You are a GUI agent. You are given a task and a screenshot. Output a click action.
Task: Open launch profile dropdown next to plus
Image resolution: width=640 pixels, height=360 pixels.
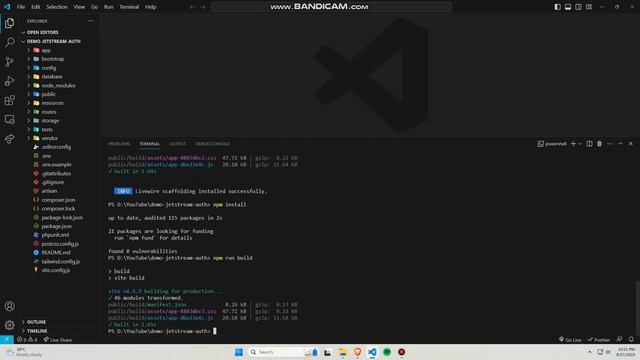point(580,144)
